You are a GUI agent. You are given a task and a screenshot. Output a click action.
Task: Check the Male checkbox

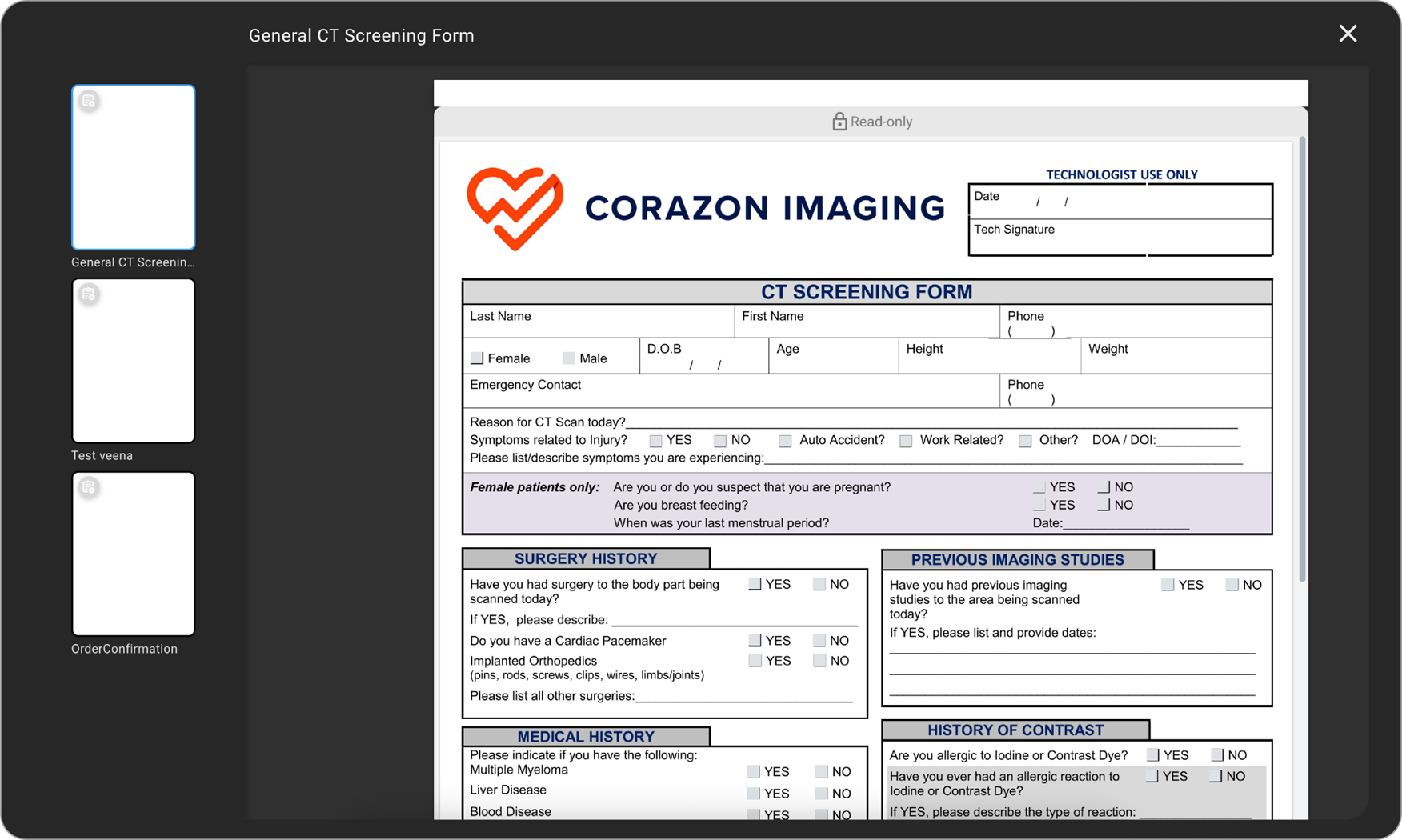click(569, 358)
